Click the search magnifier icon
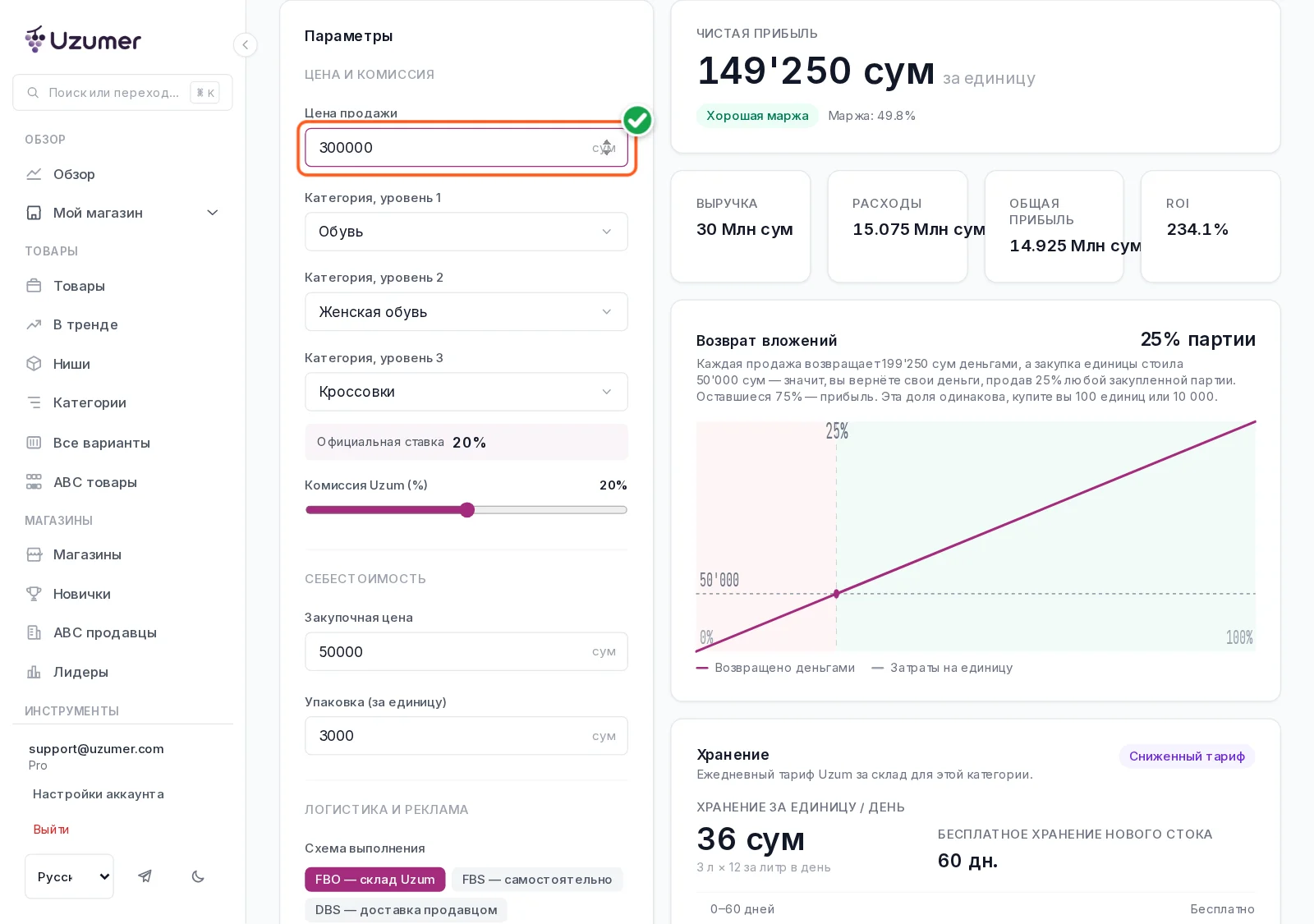The height and width of the screenshot is (924, 1314). [33, 93]
